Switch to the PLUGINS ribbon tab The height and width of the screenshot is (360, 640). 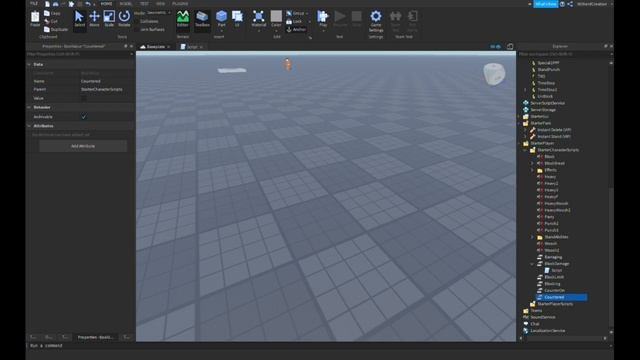[180, 3]
